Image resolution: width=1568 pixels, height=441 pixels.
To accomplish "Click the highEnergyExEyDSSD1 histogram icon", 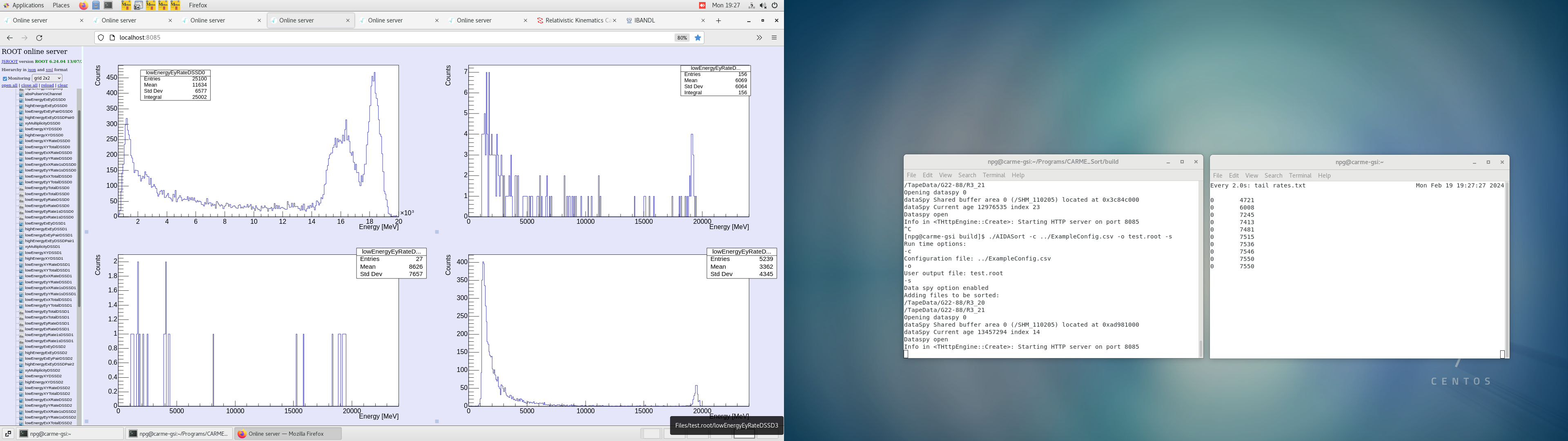I will [22, 229].
